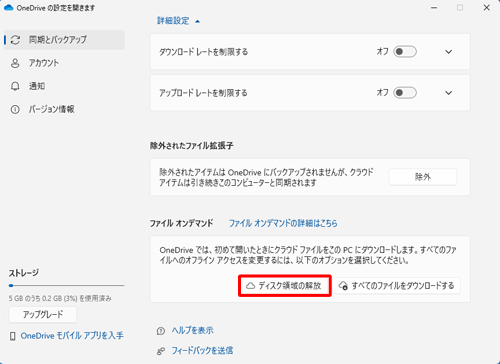The image size is (500, 364).
Task: Open the OneDrive モバイル アプリを入手 link
Action: click(x=72, y=336)
